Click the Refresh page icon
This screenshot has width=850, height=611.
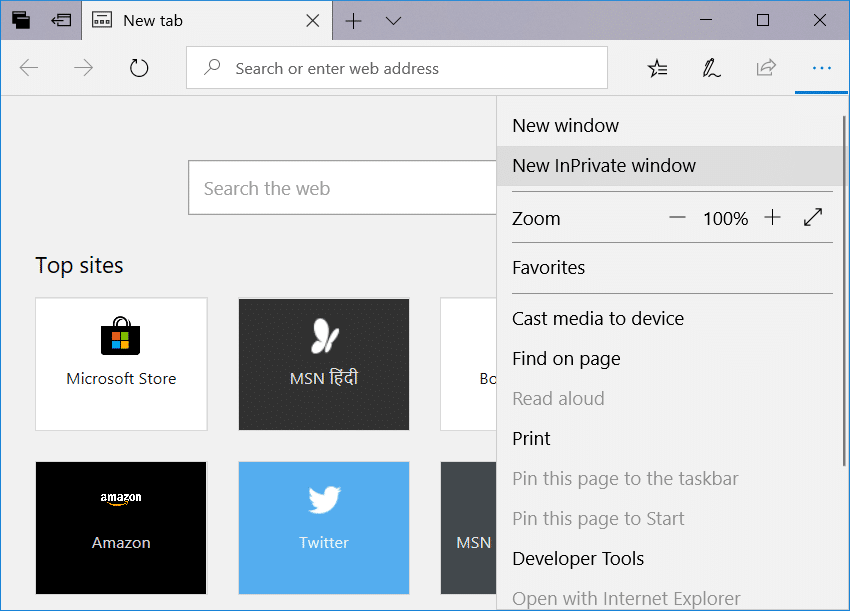[139, 68]
